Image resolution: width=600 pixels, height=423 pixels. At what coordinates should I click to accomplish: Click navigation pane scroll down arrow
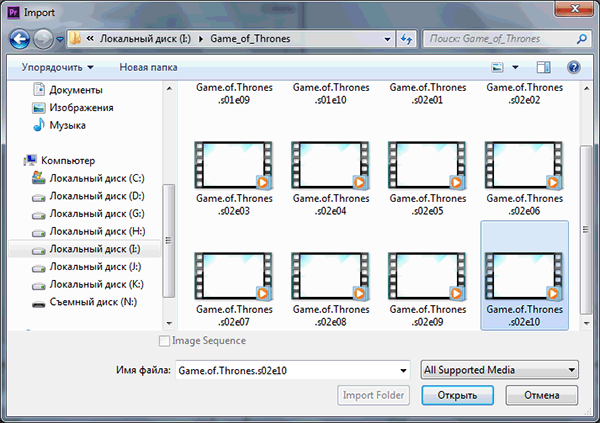point(169,323)
